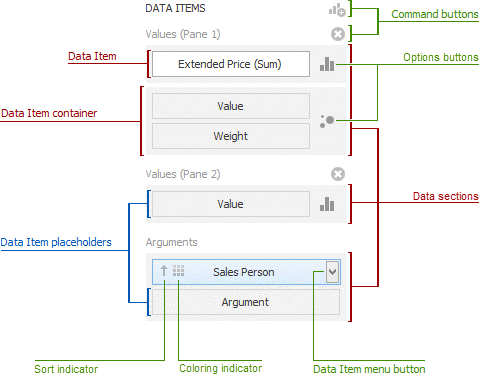This screenshot has width=479, height=374.
Task: Open bar chart options beside Extended Price
Action: pyautogui.click(x=327, y=64)
